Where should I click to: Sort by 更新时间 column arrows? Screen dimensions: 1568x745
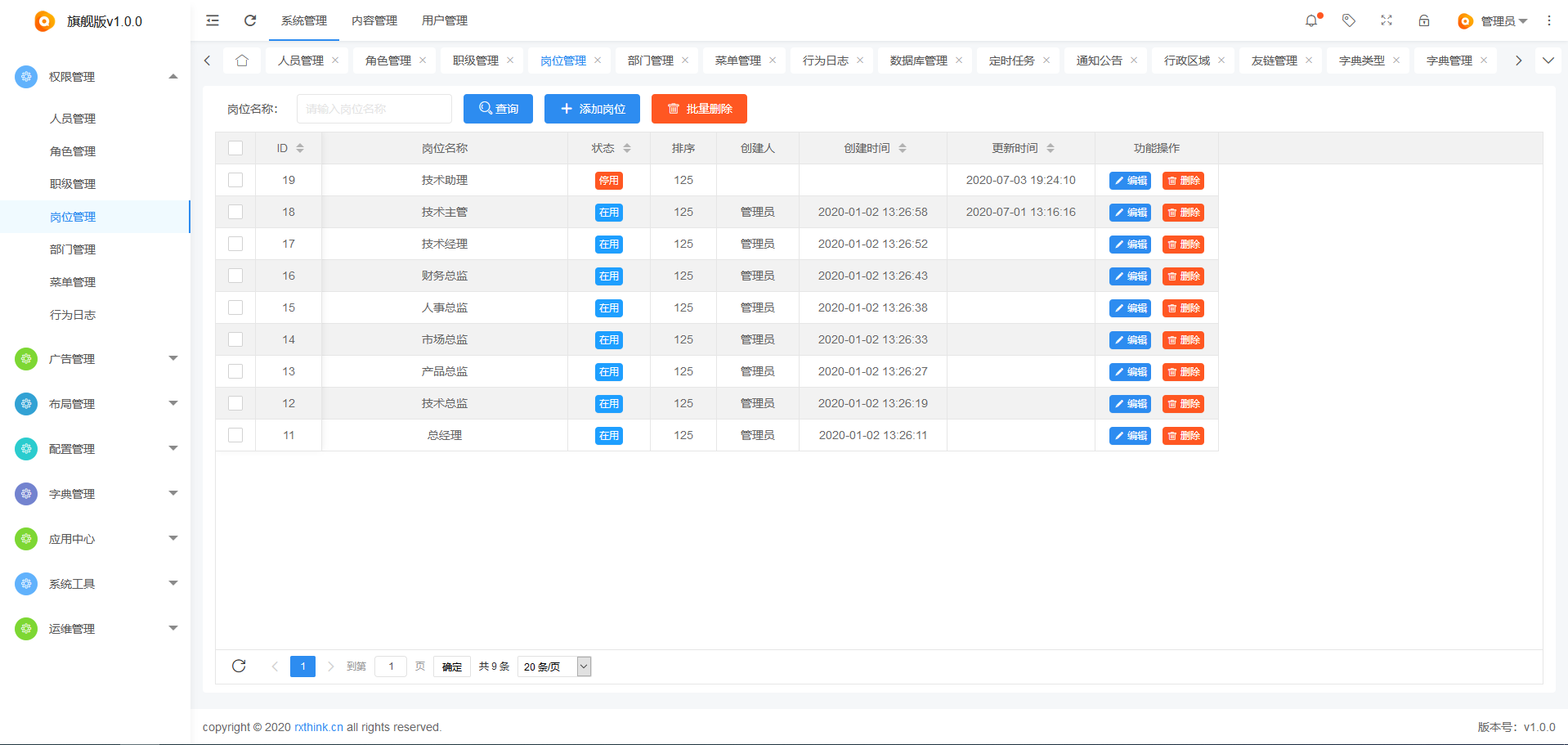(x=1051, y=148)
